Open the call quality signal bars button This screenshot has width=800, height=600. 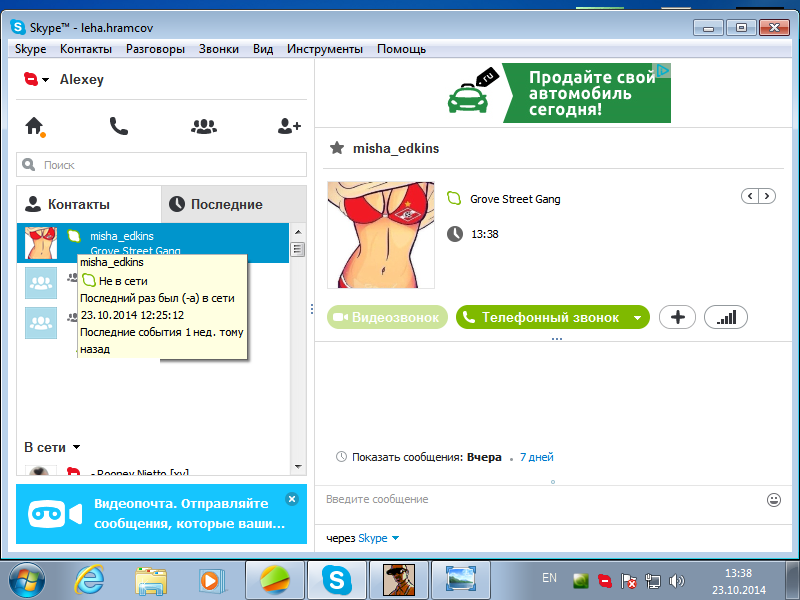[726, 317]
